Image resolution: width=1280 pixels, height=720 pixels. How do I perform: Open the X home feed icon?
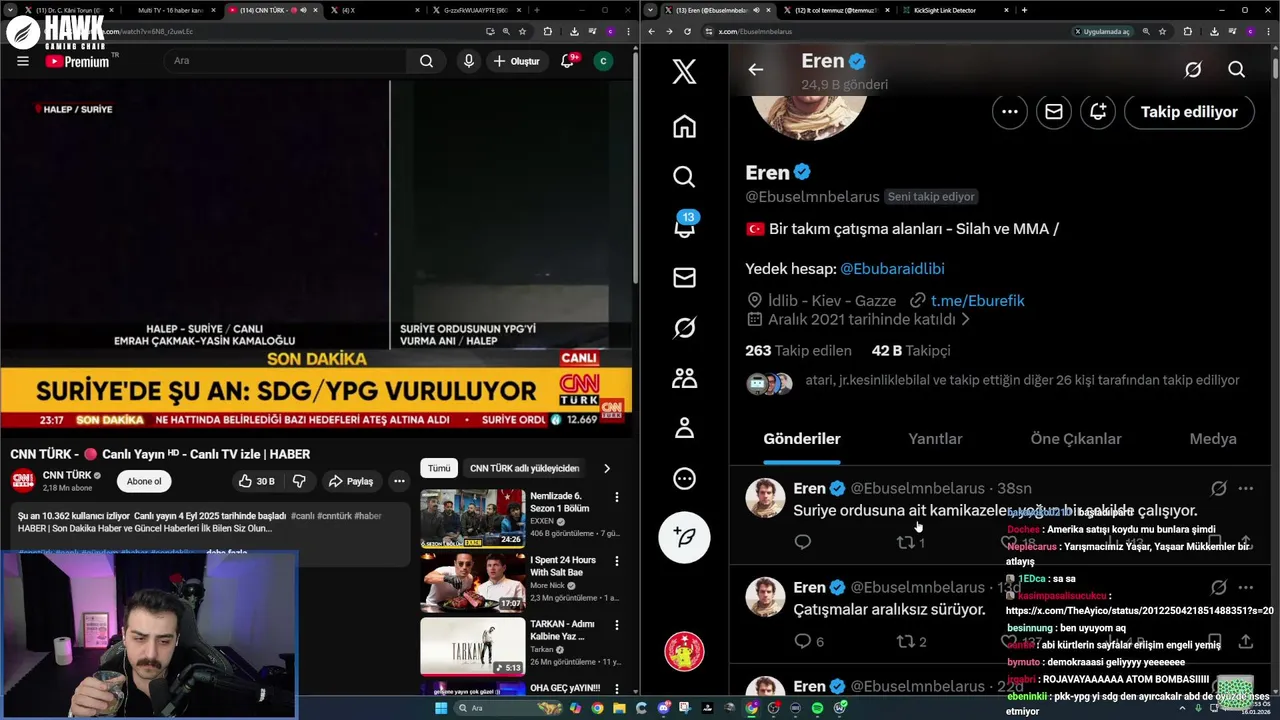tap(684, 127)
